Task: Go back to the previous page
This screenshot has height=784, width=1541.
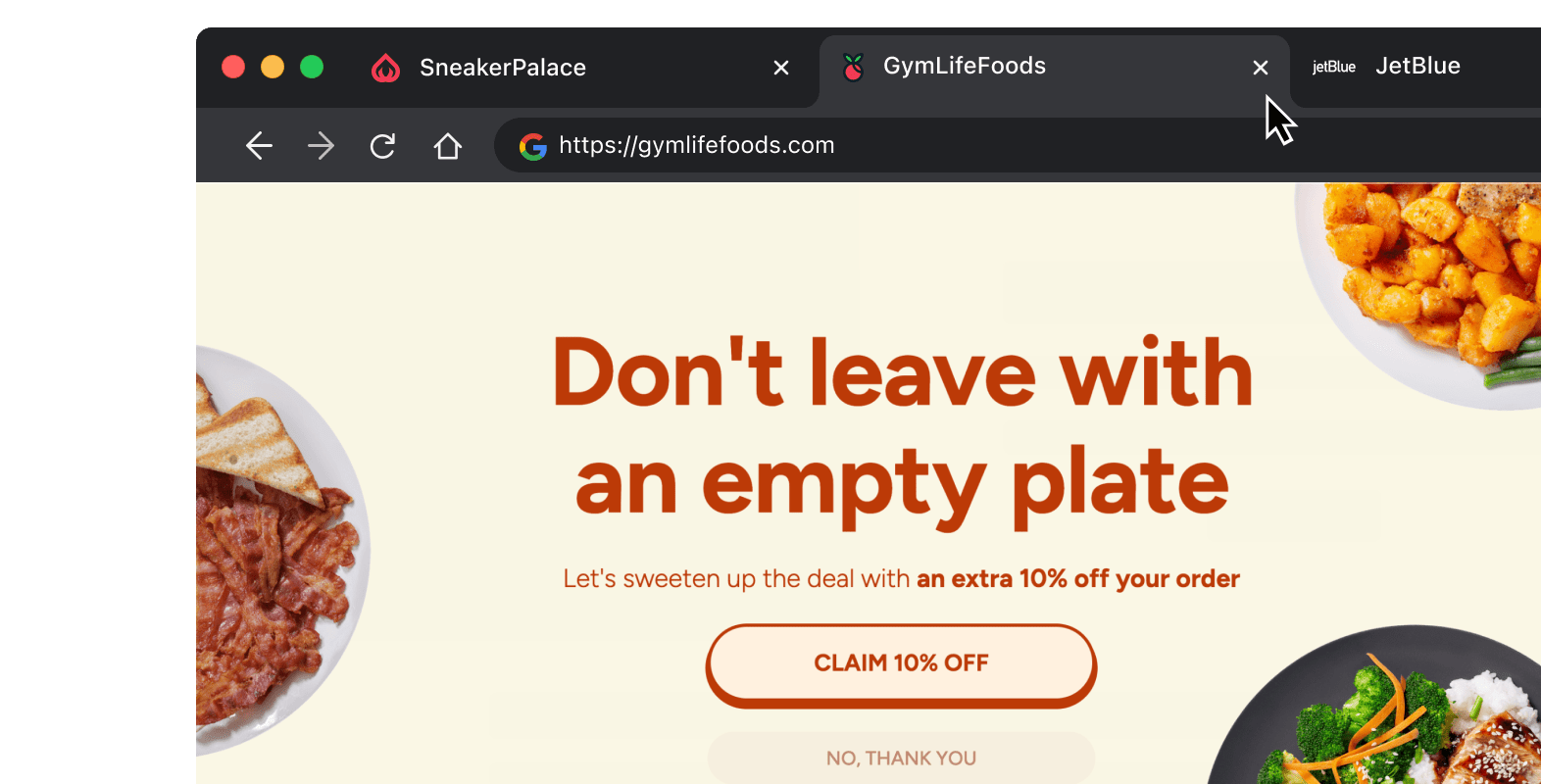Action: 259,146
